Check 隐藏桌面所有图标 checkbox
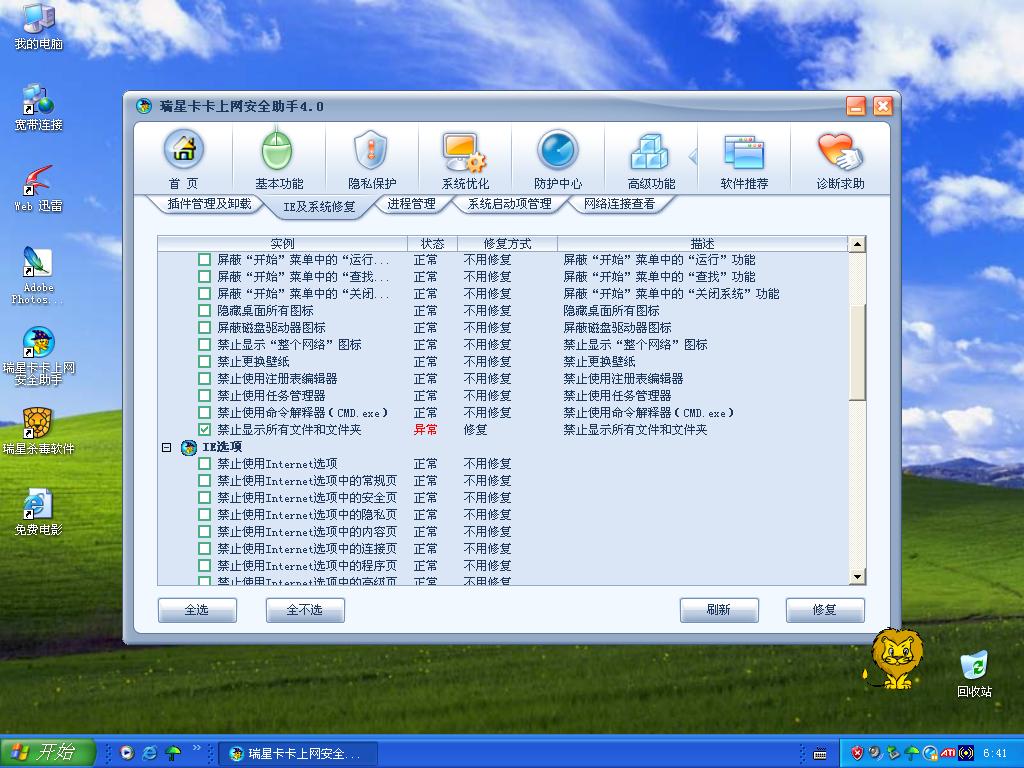Screen dimensions: 1024x768 coord(204,311)
